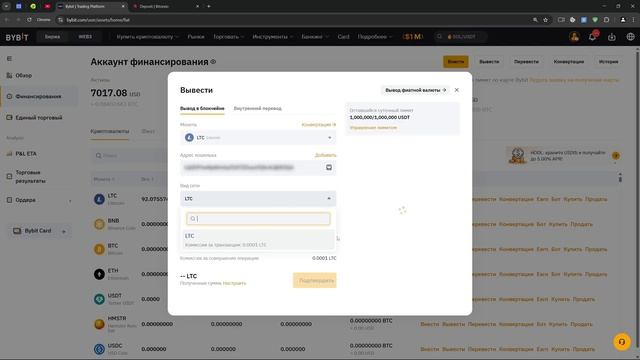Expand the Подробнее menu
Image resolution: width=640 pixels, height=360 pixels.
(375, 37)
